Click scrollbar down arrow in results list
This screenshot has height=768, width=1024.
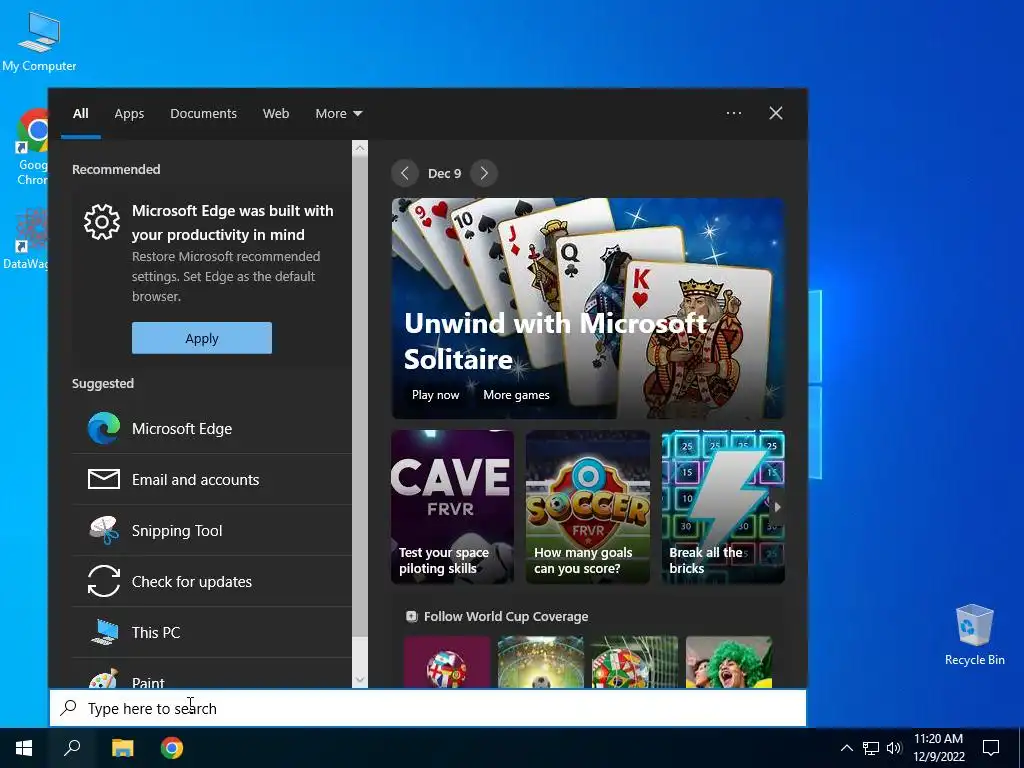click(x=360, y=680)
